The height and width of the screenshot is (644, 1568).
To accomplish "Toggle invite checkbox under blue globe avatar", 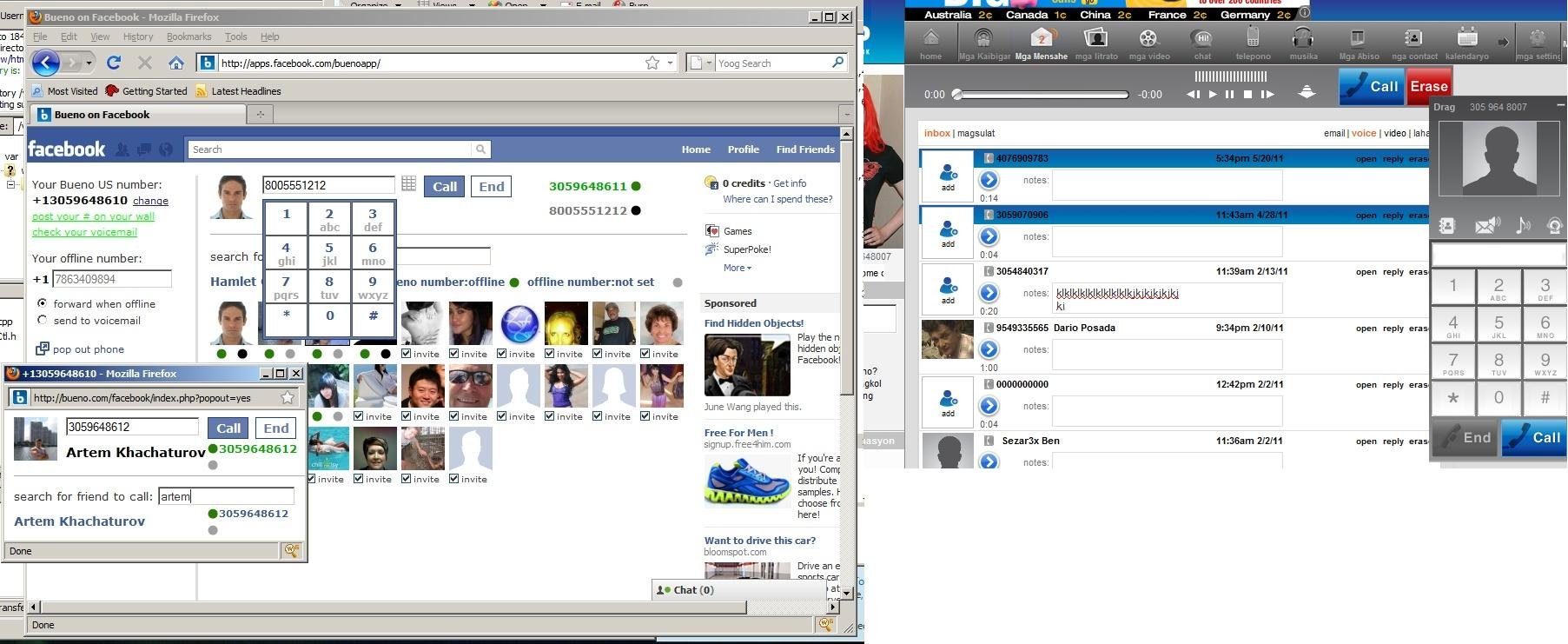I will point(501,354).
